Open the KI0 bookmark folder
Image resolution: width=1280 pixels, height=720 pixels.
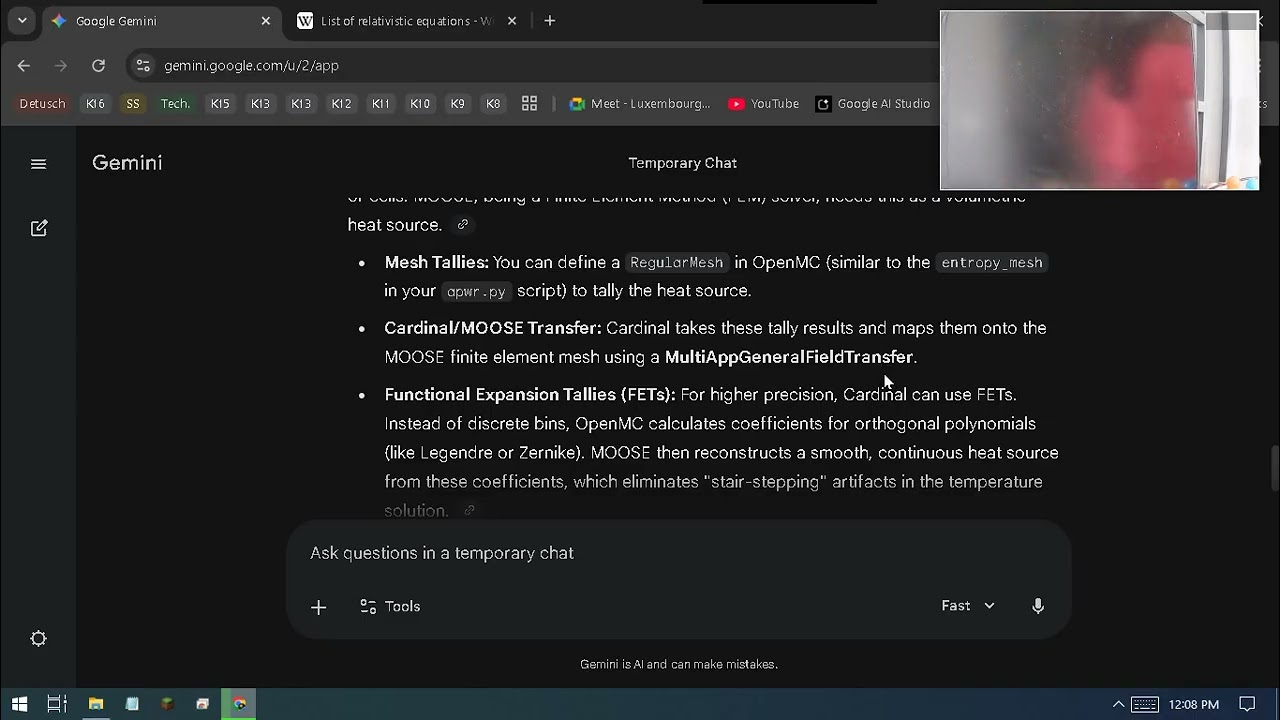420,103
